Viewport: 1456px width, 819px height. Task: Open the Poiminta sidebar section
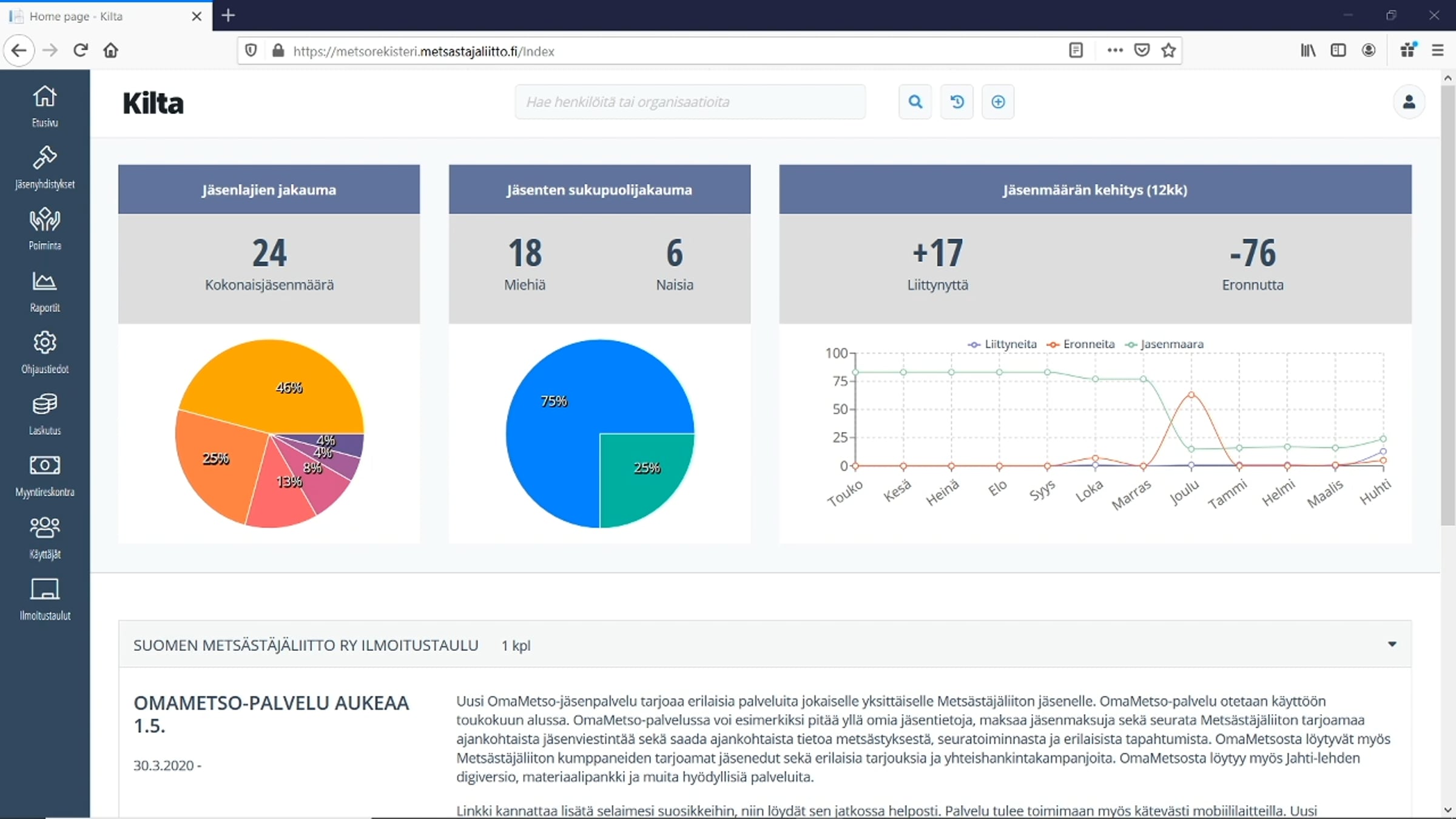point(45,229)
